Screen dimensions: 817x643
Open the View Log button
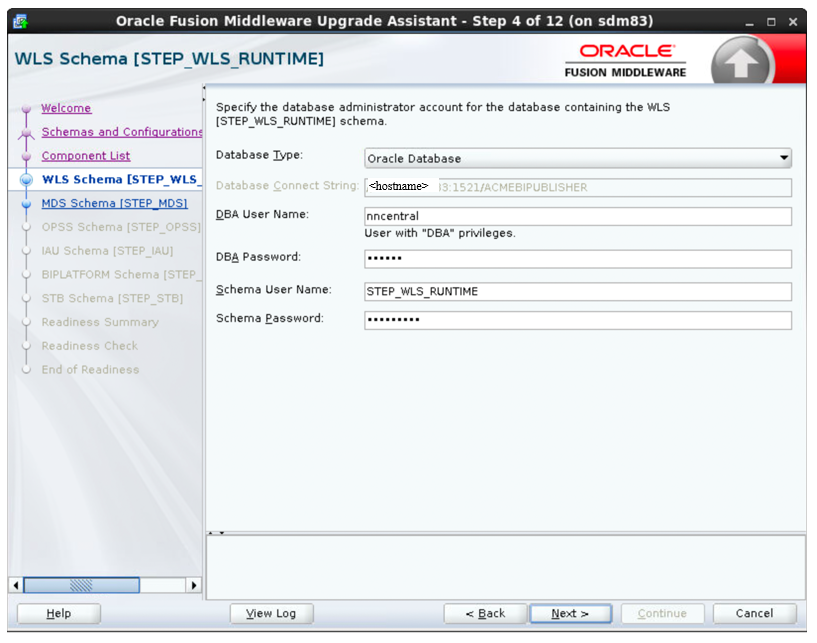coord(271,613)
